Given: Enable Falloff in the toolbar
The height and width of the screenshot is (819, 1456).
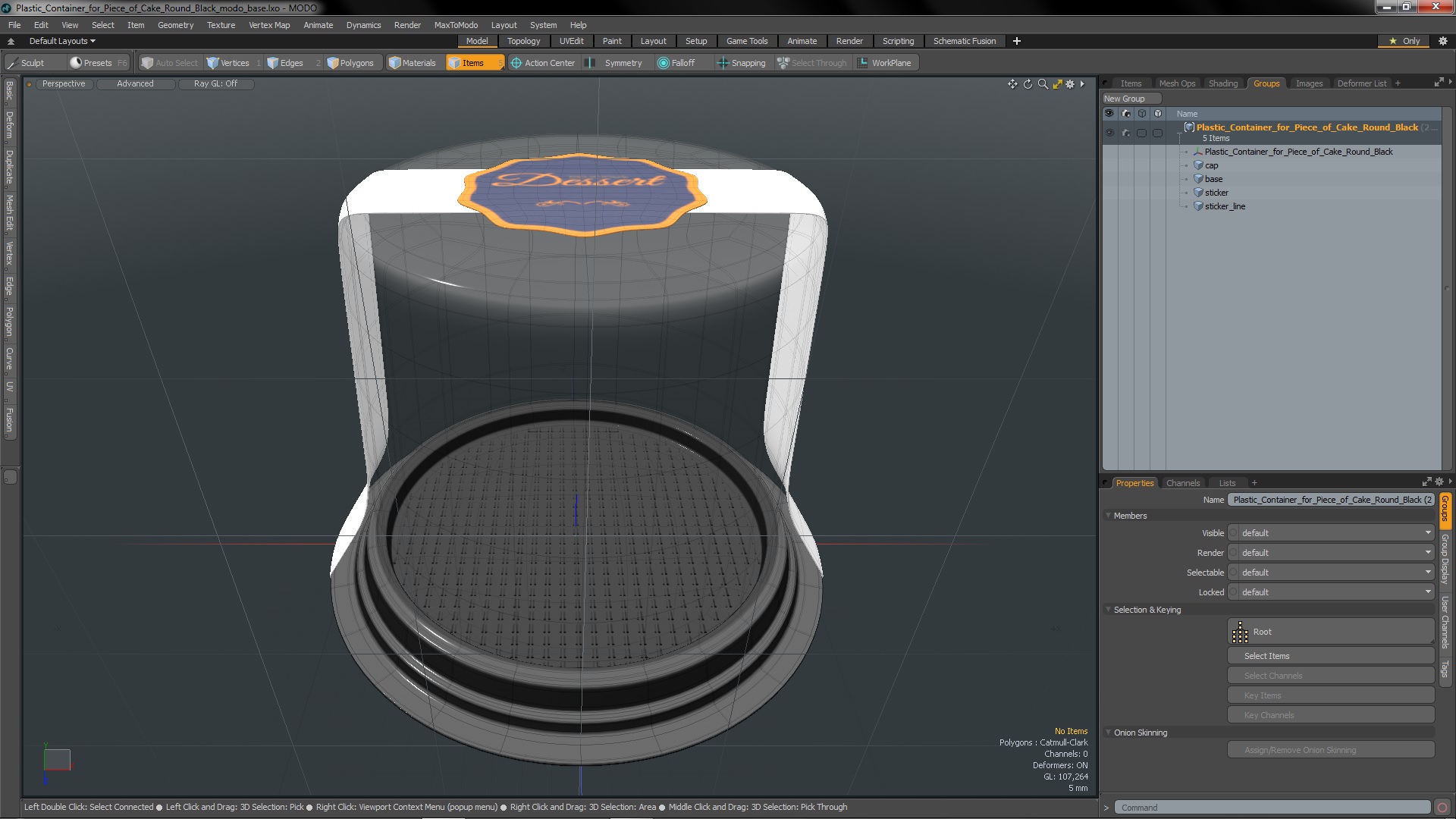Looking at the screenshot, I should (676, 63).
